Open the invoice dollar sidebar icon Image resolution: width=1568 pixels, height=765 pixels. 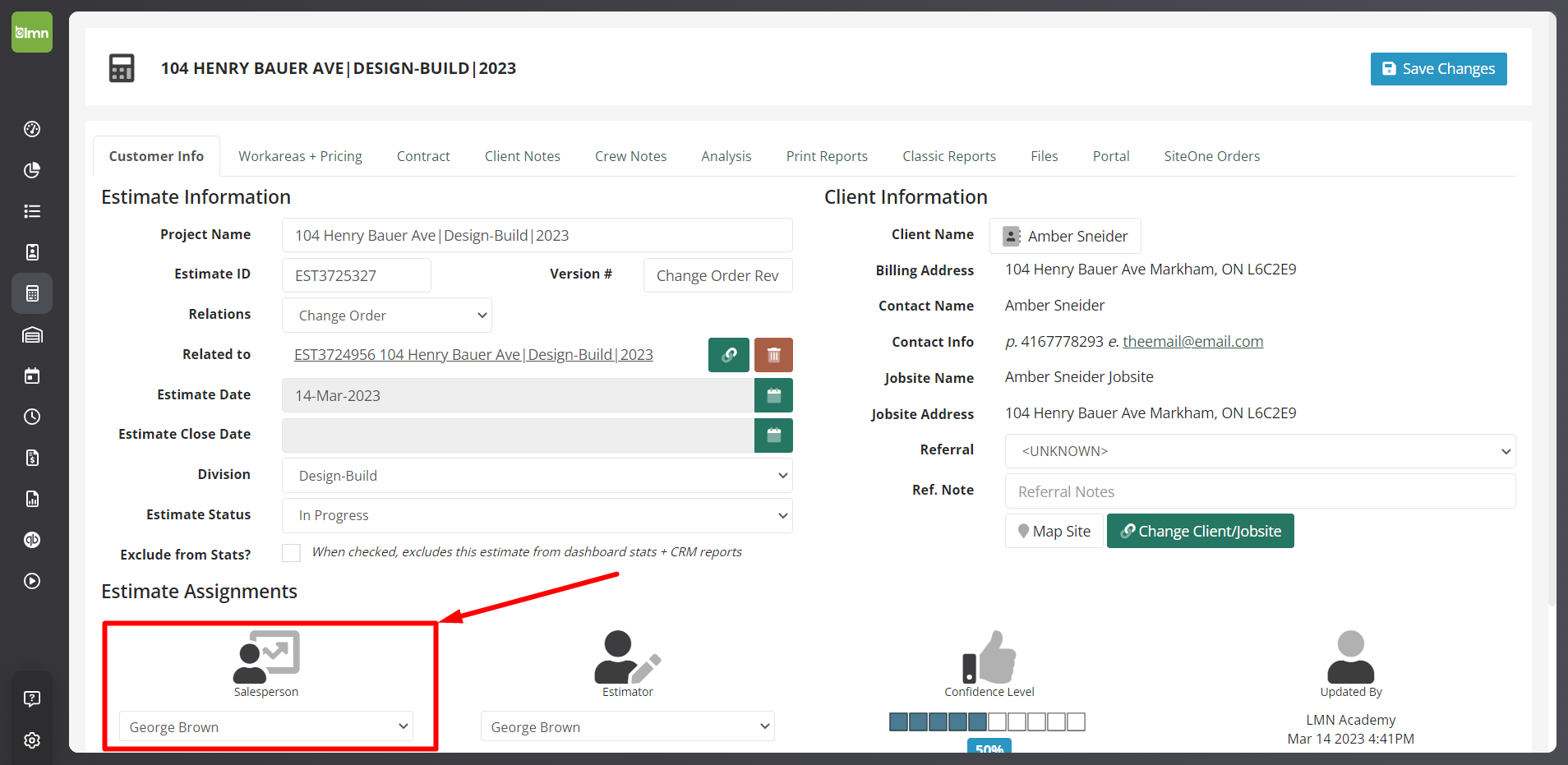coord(32,458)
